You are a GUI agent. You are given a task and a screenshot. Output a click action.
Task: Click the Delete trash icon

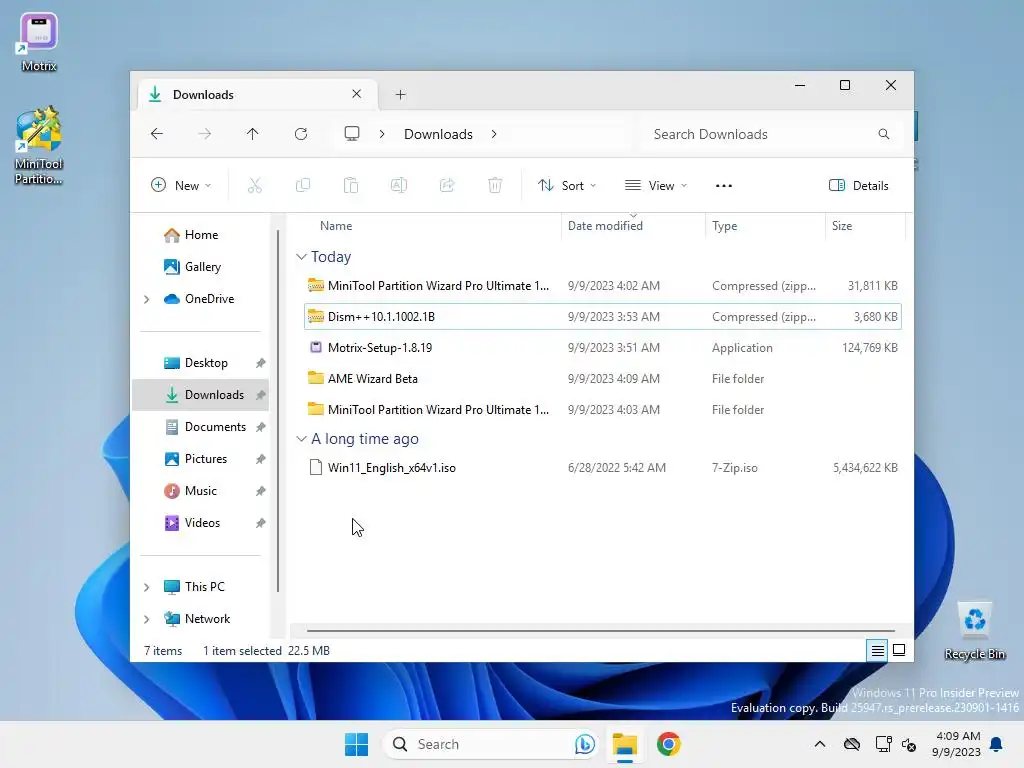pos(495,185)
